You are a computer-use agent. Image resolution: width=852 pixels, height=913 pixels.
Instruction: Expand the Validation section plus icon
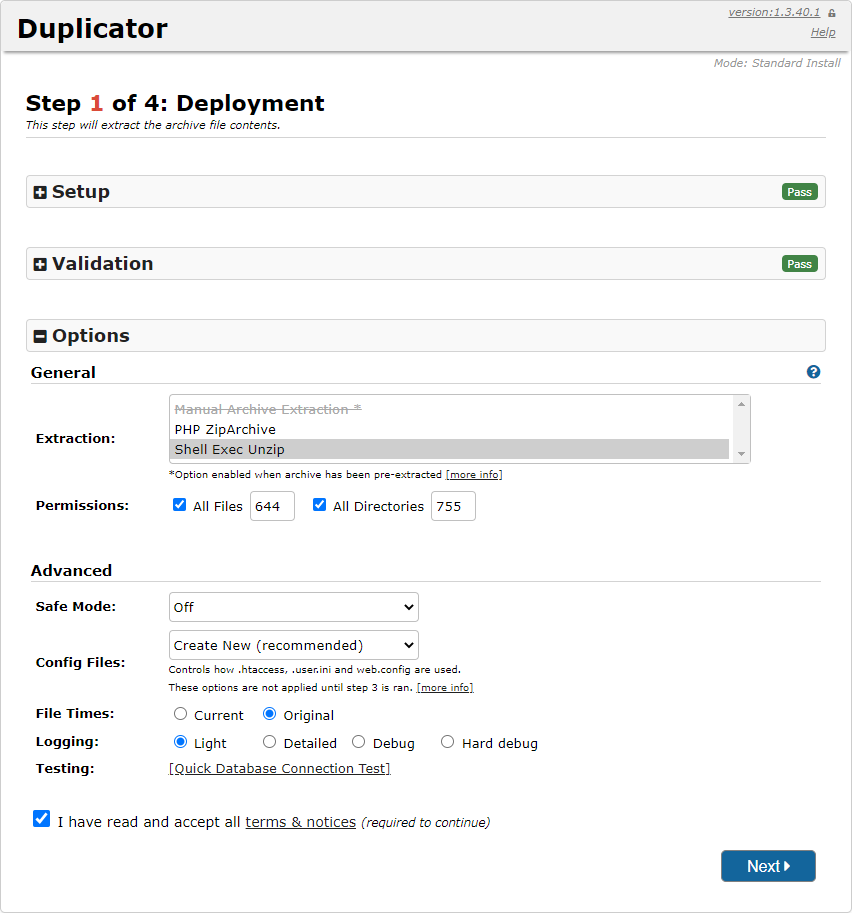click(40, 264)
